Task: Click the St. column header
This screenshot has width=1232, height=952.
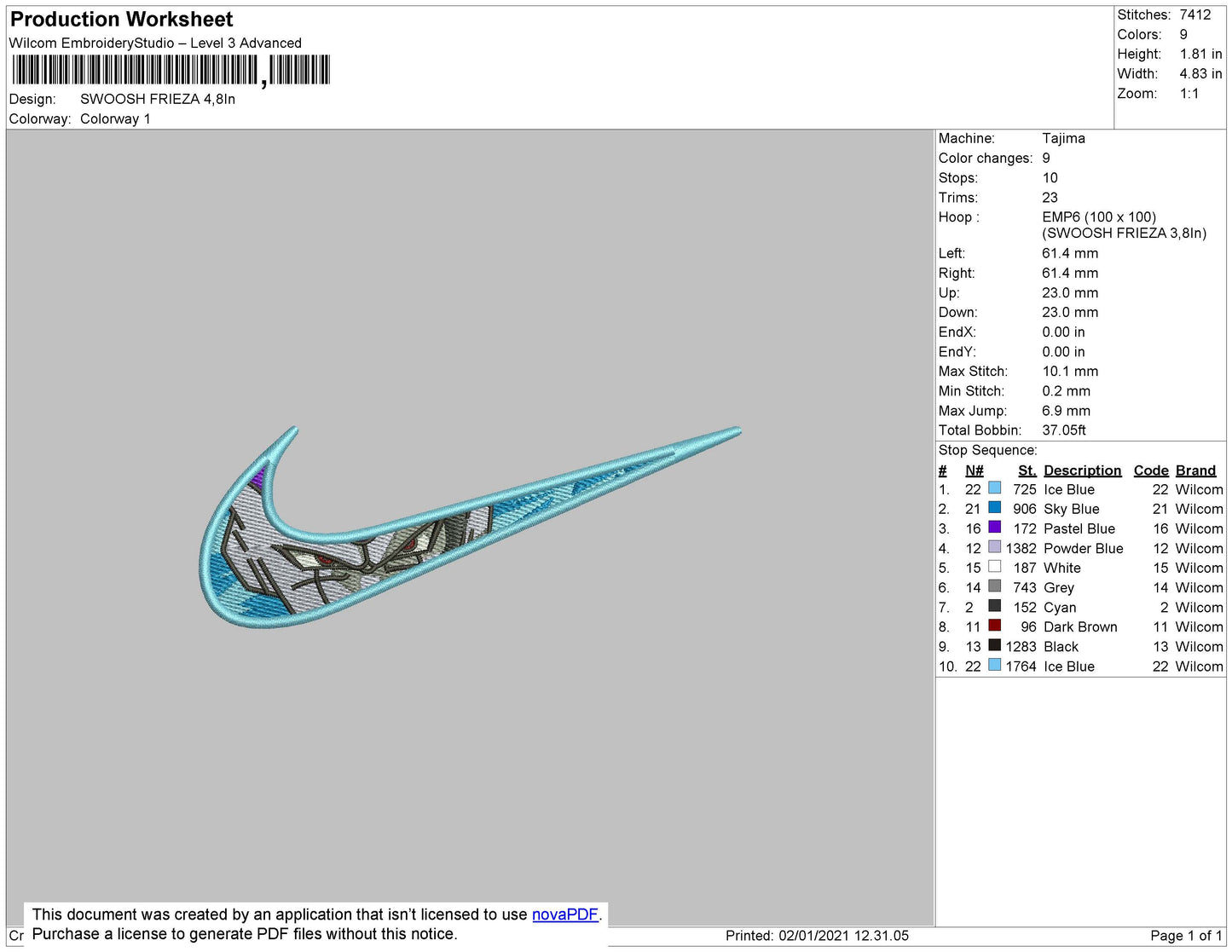Action: pos(1027,470)
